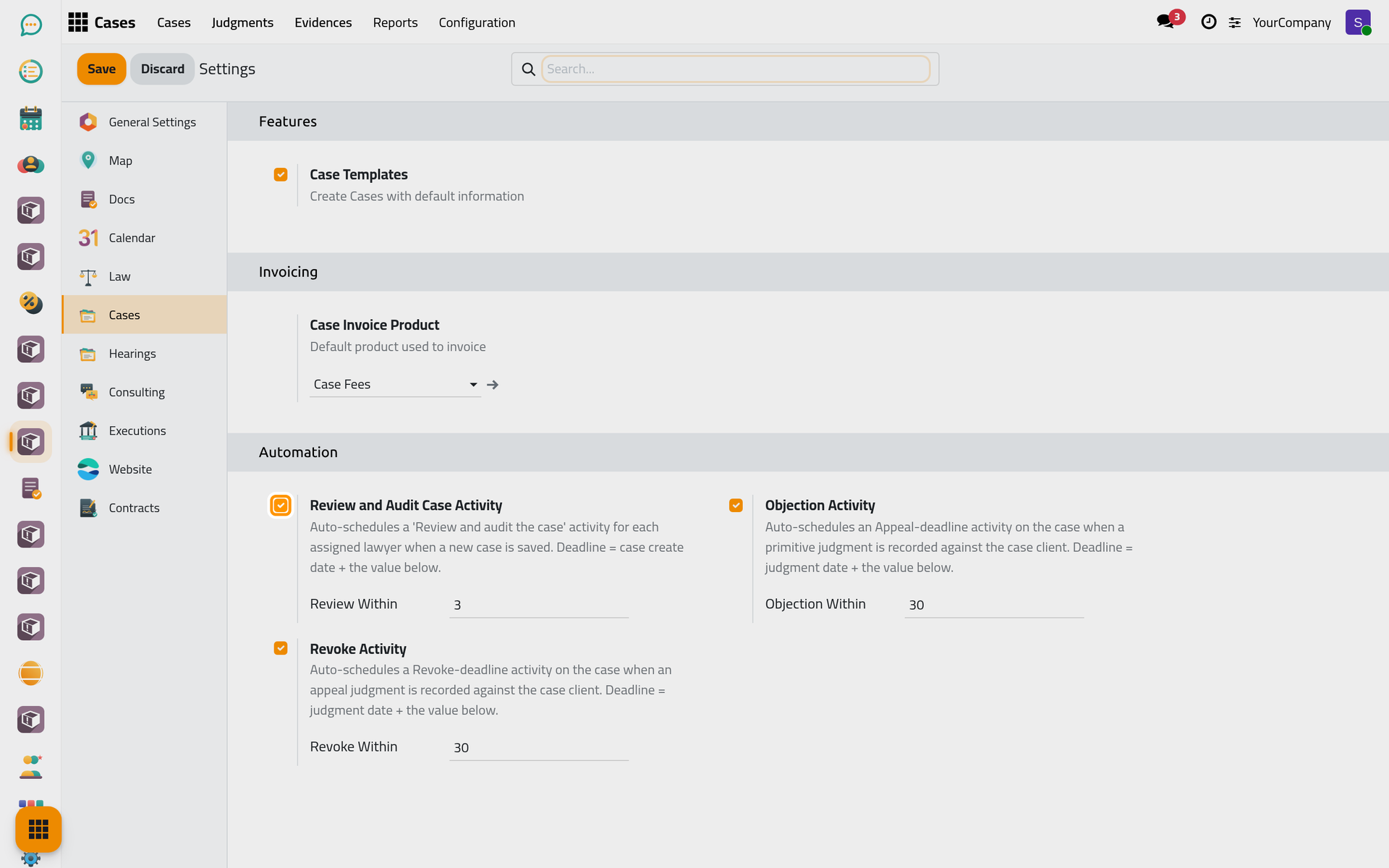Open the user avatar menu
1389x868 pixels.
(1358, 22)
